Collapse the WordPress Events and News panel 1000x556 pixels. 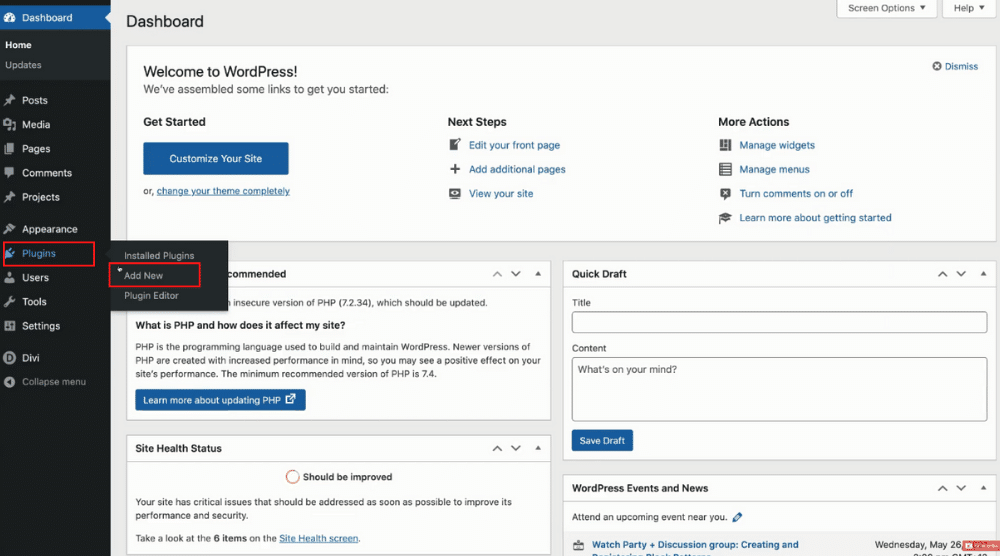[x=983, y=488]
